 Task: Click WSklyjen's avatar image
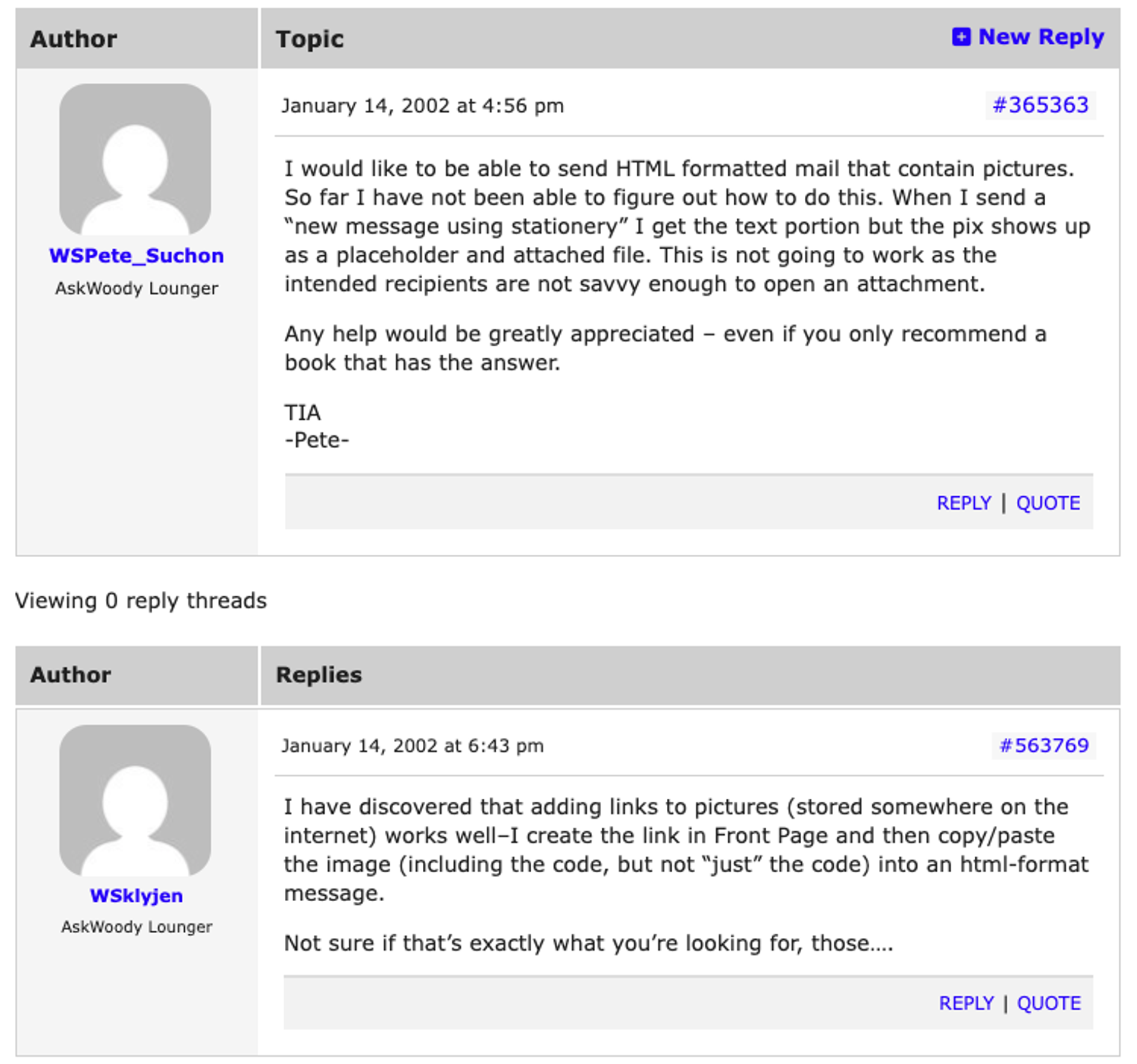[135, 800]
